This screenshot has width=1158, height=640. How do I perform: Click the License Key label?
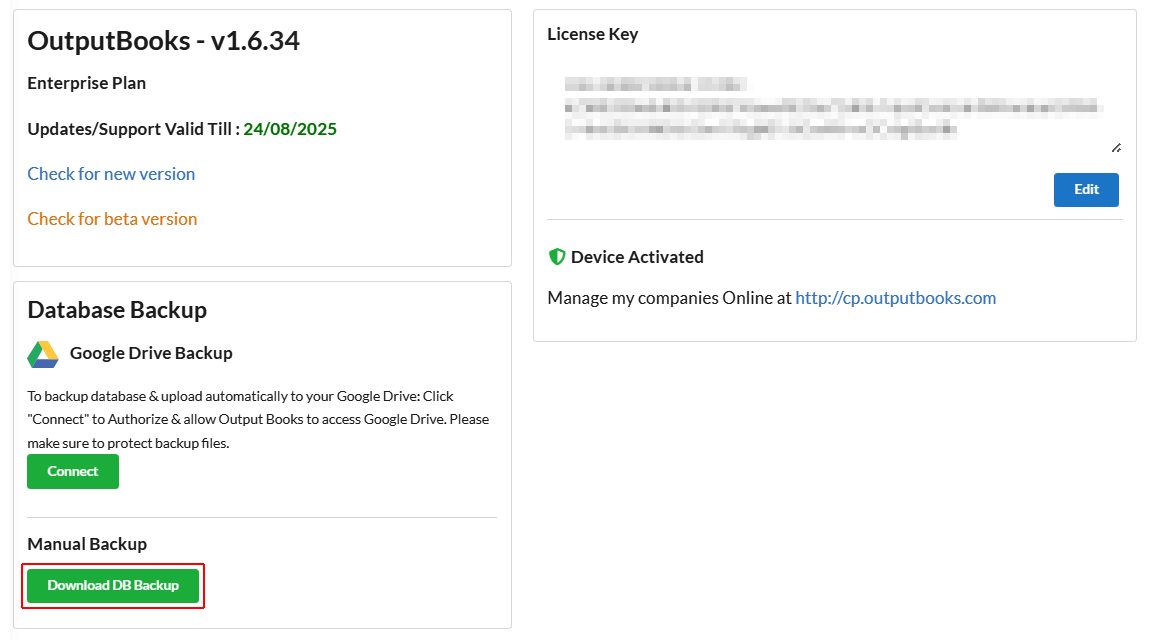592,34
